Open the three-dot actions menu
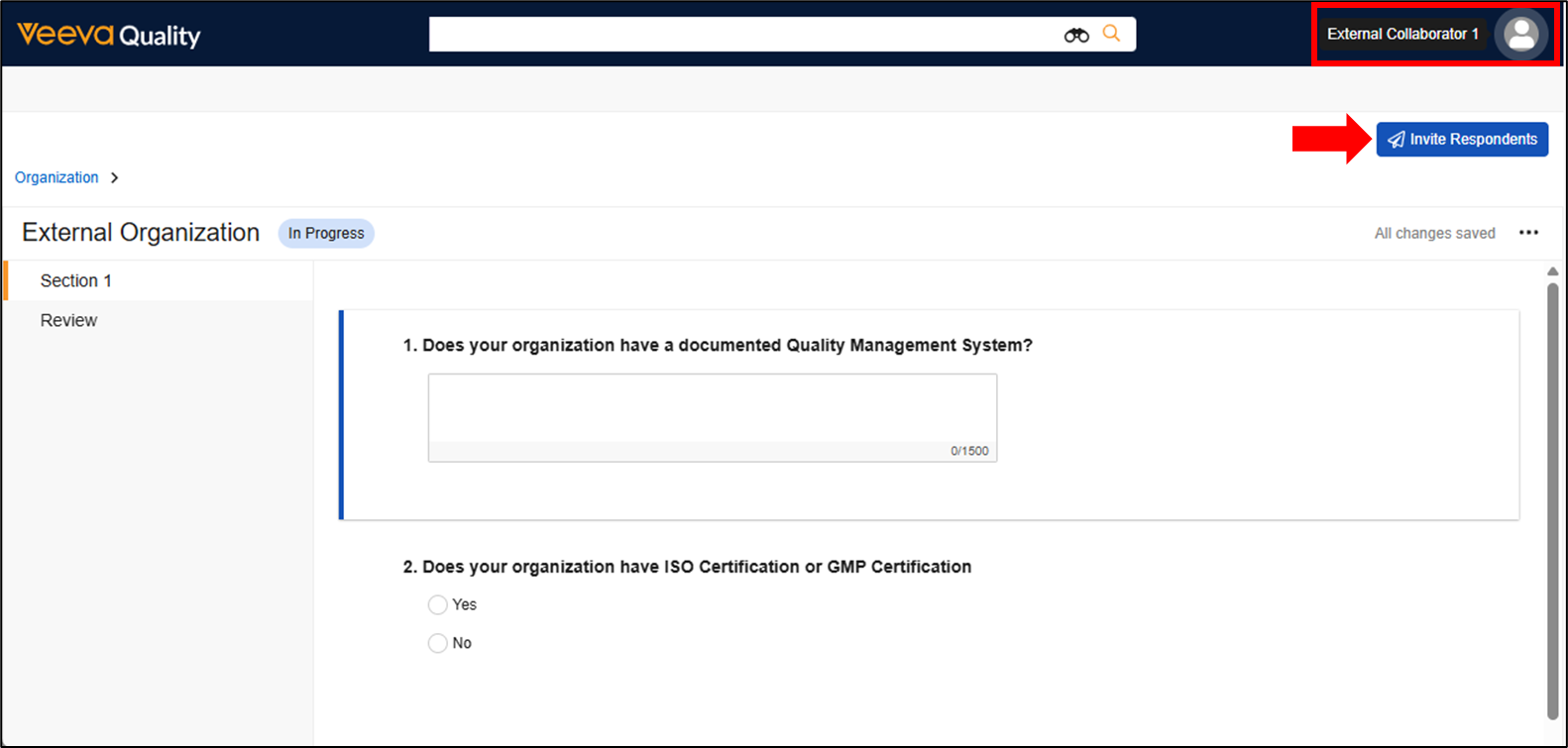This screenshot has width=1568, height=748. (x=1528, y=233)
